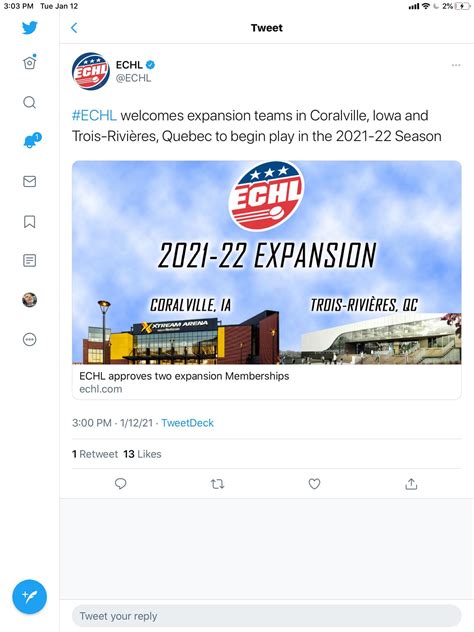
Task: Tap the compose tweet feather button
Action: click(x=29, y=597)
